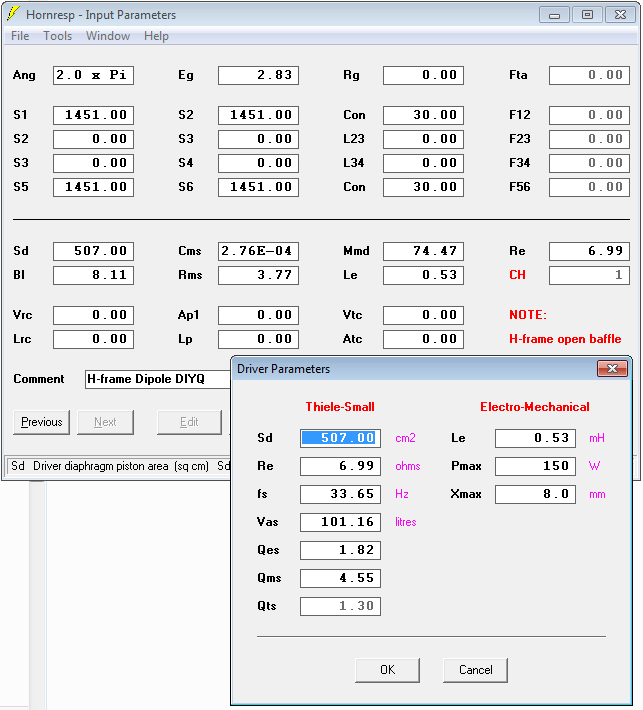Click the Previous button

point(42,422)
